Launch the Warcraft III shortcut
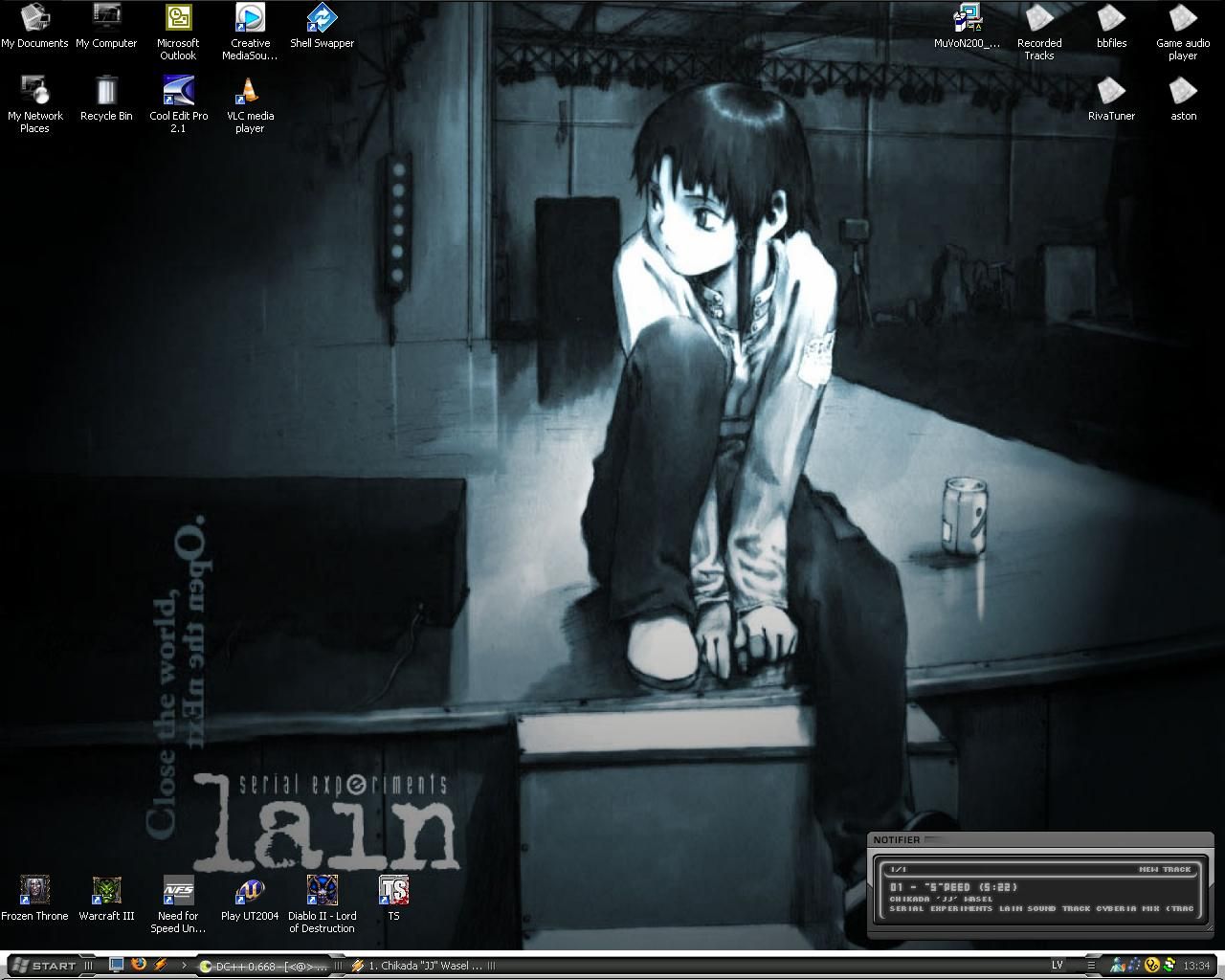This screenshot has width=1225, height=980. click(106, 899)
